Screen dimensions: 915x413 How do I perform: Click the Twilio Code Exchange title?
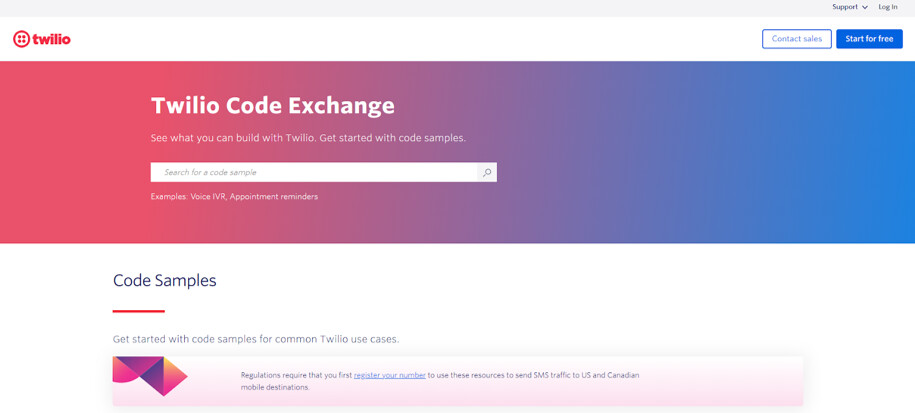(273, 106)
